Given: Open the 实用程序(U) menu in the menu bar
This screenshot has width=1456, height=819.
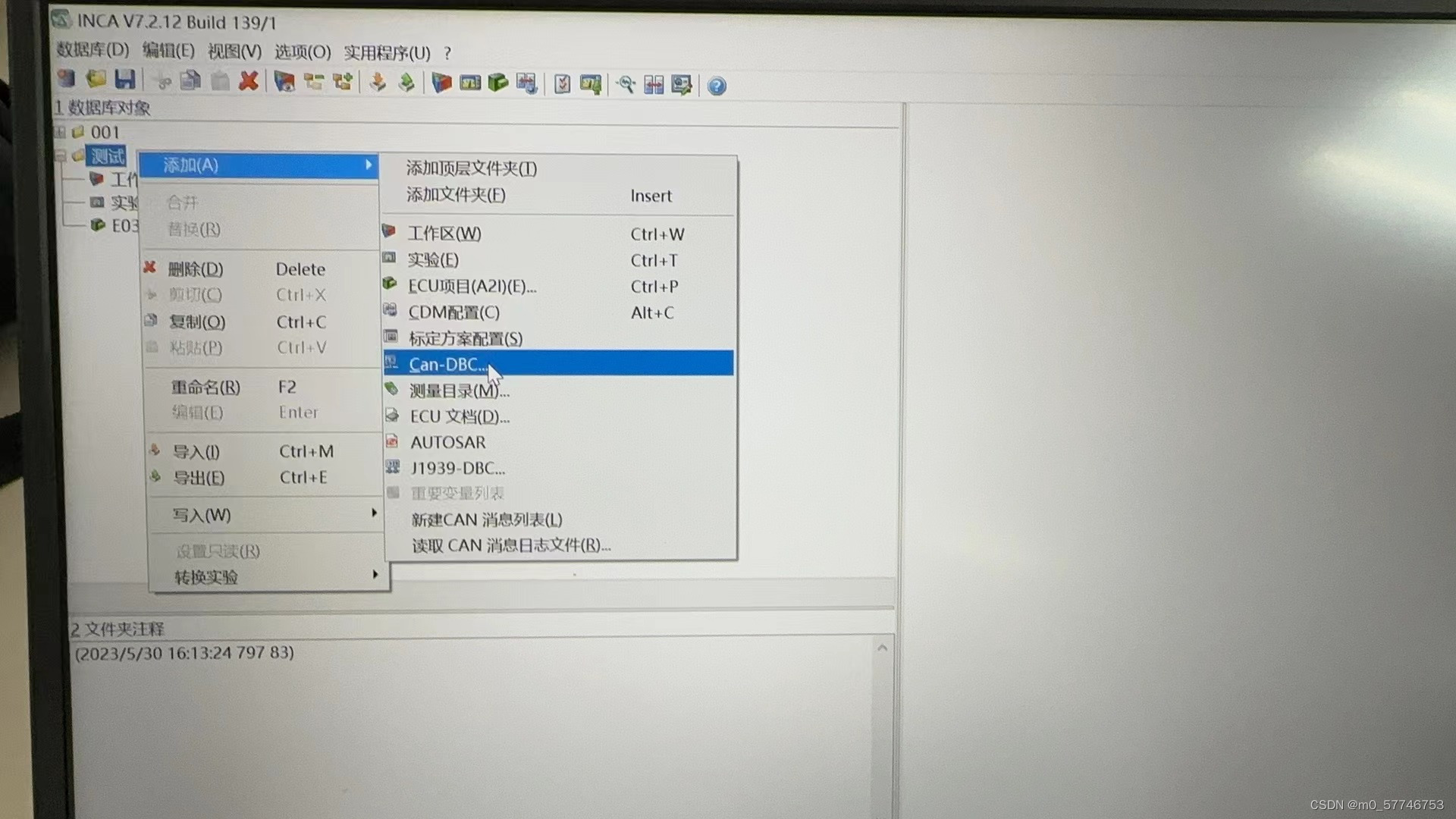Looking at the screenshot, I should click(x=387, y=52).
